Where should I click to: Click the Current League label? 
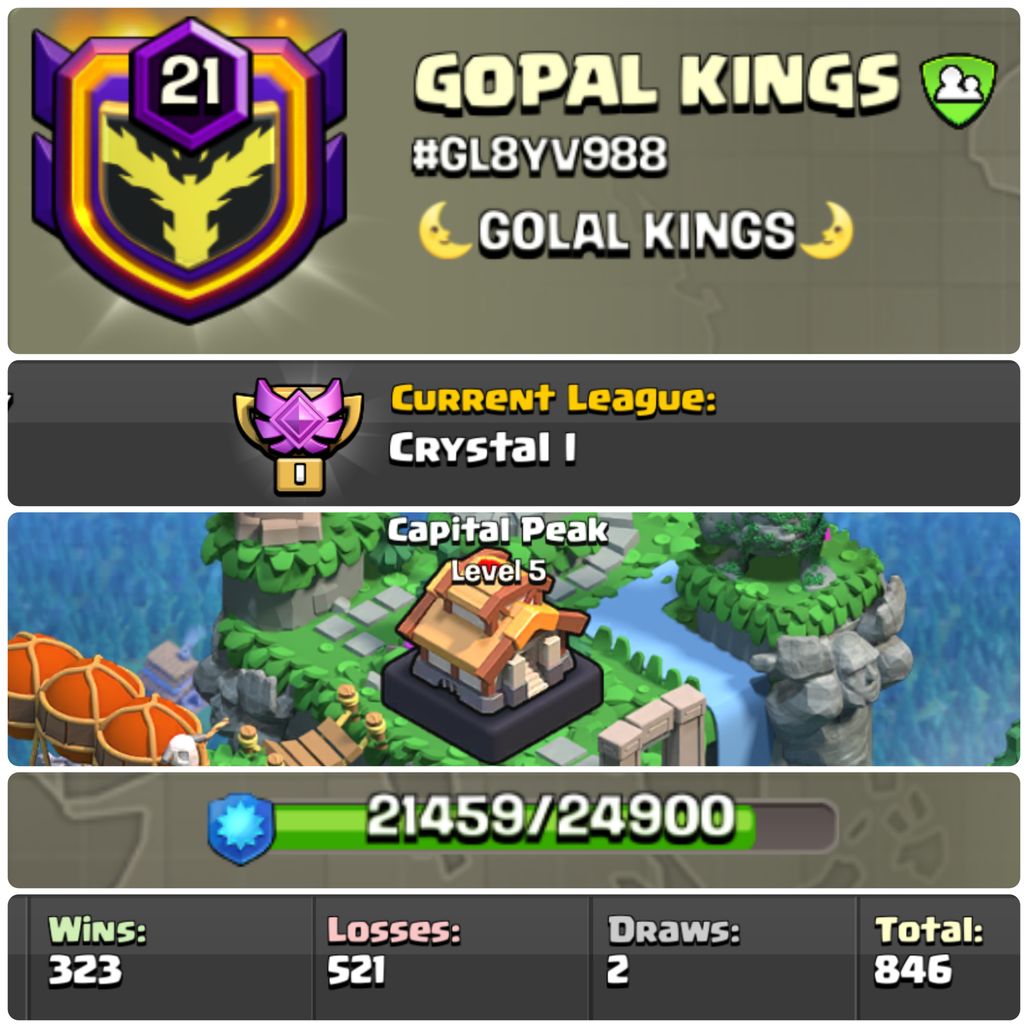[x=554, y=399]
